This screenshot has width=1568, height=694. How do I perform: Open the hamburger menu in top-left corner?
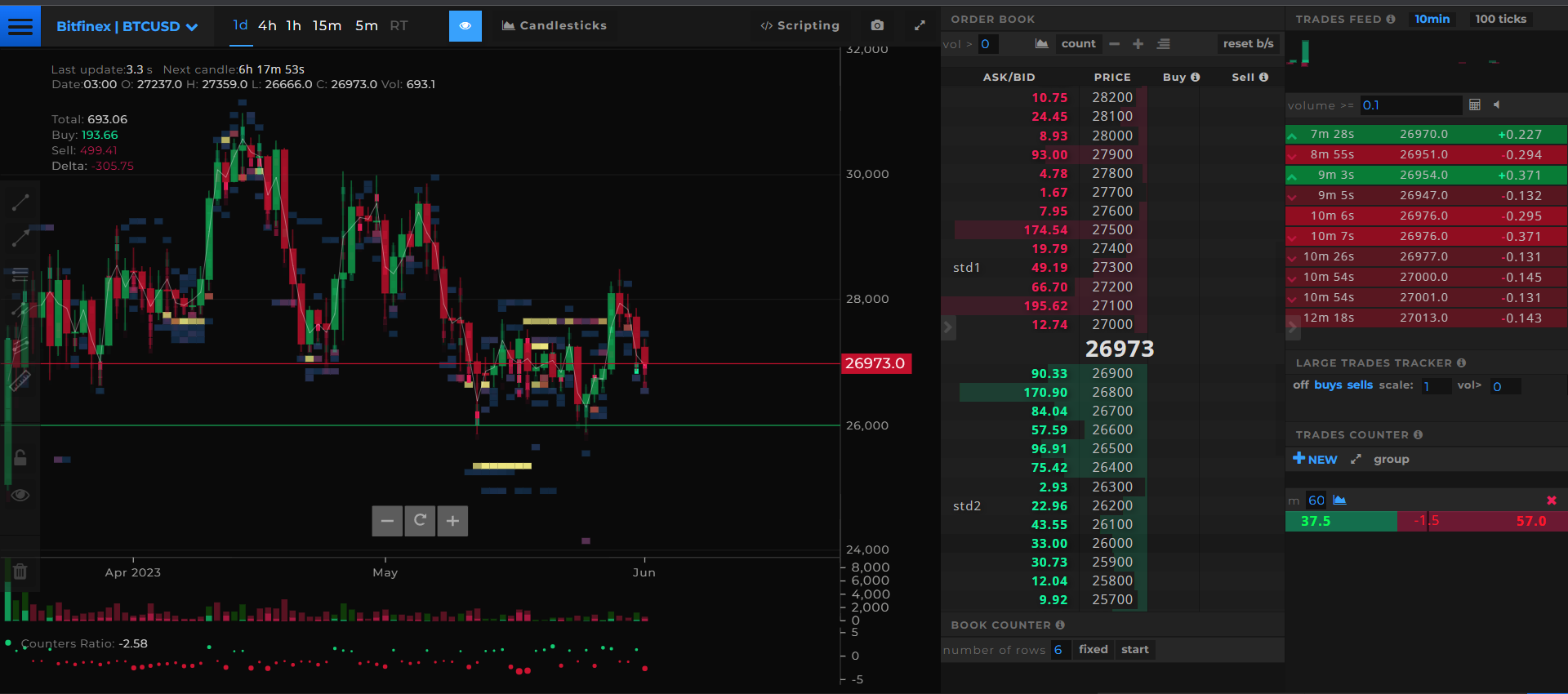pyautogui.click(x=20, y=26)
